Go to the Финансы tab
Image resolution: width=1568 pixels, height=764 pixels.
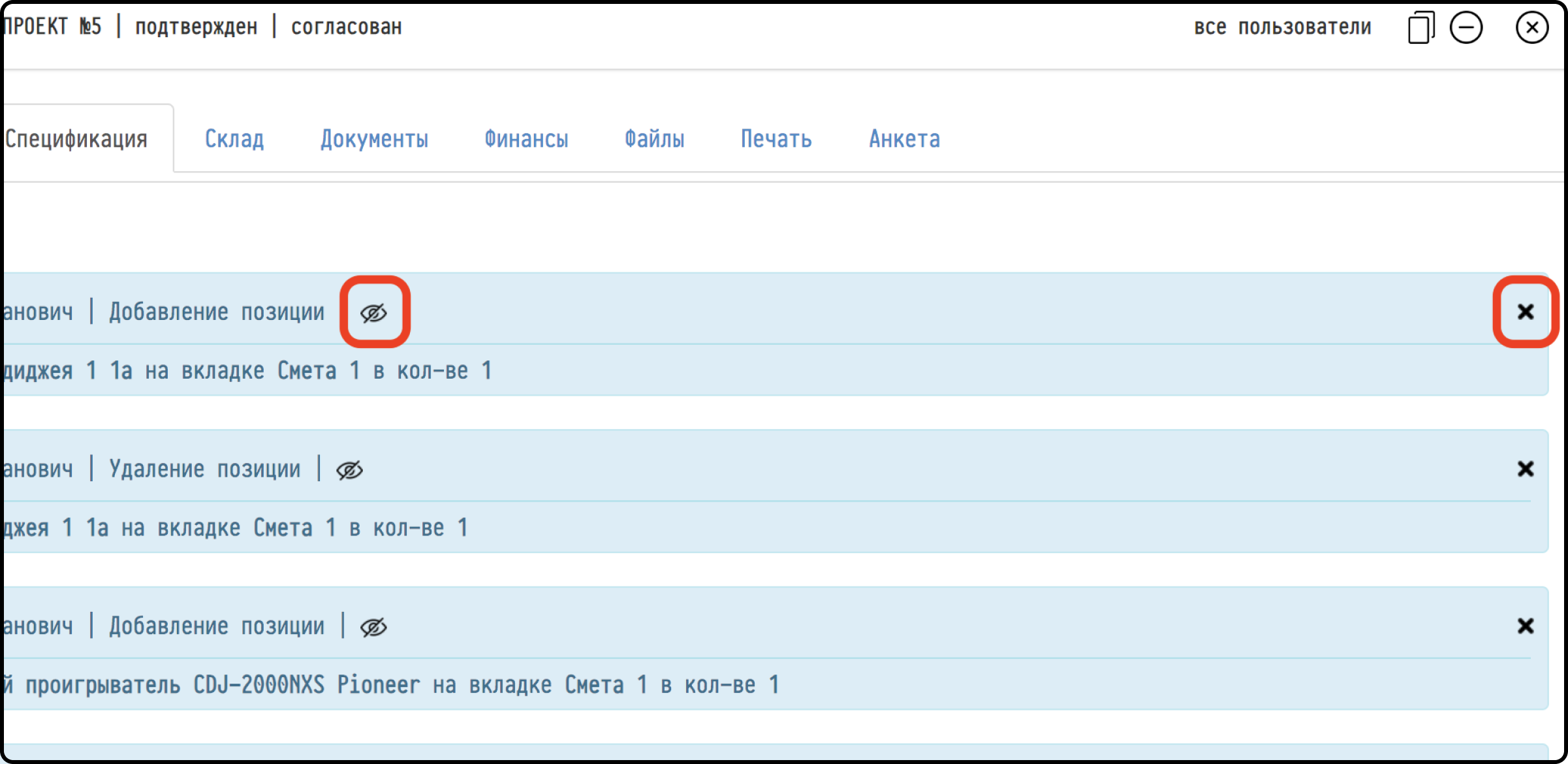[526, 139]
